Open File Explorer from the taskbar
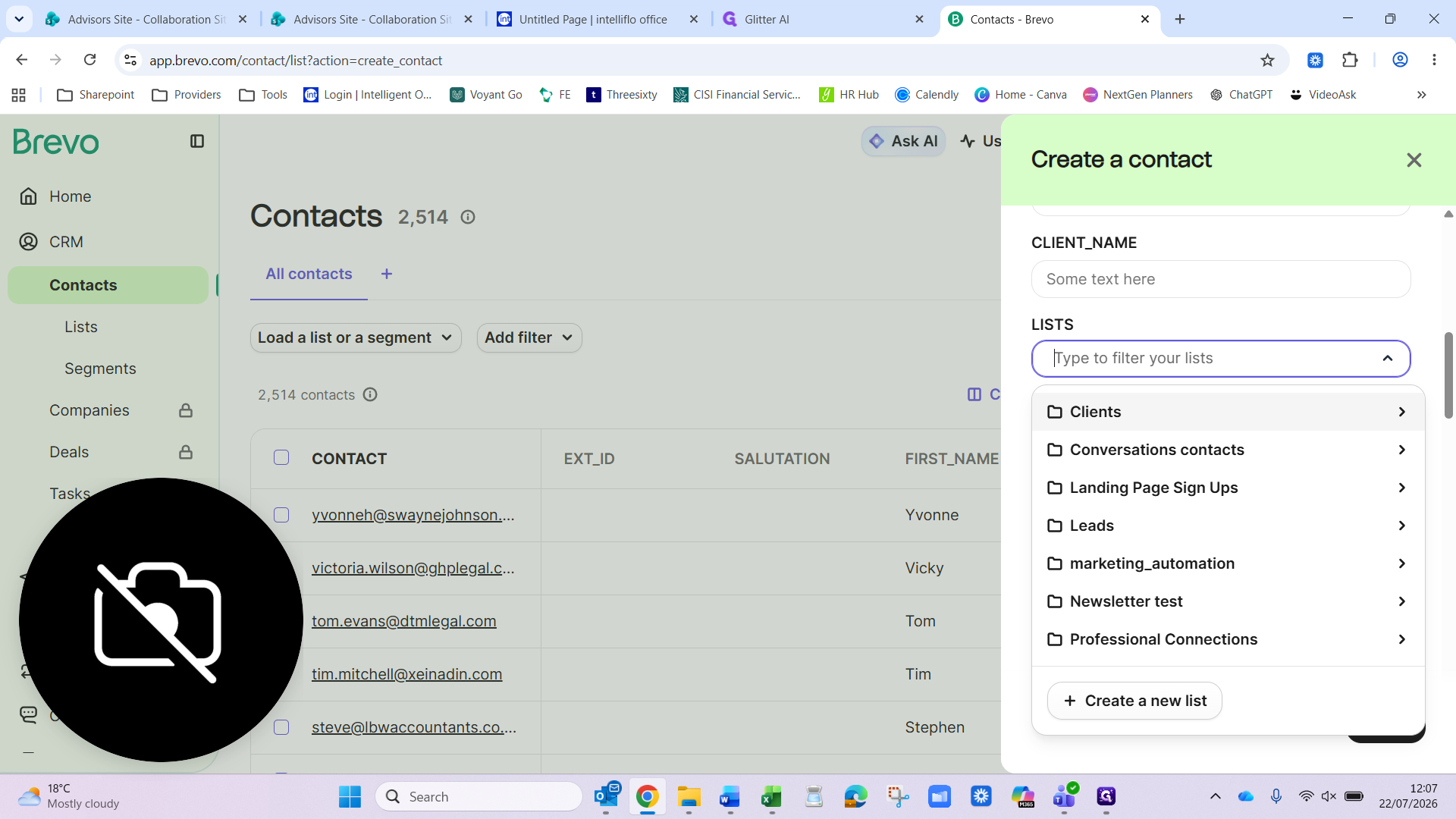Screen dimensions: 1456x819 (689, 796)
